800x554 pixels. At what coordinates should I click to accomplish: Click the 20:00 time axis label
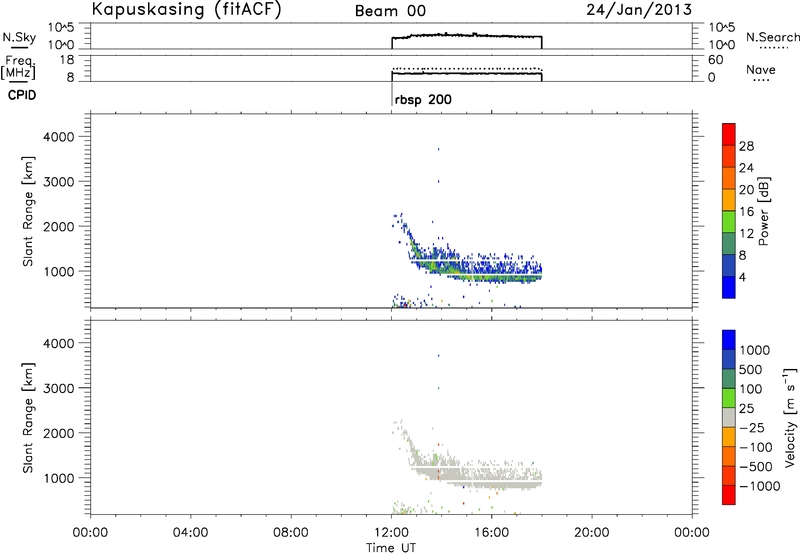[x=592, y=533]
